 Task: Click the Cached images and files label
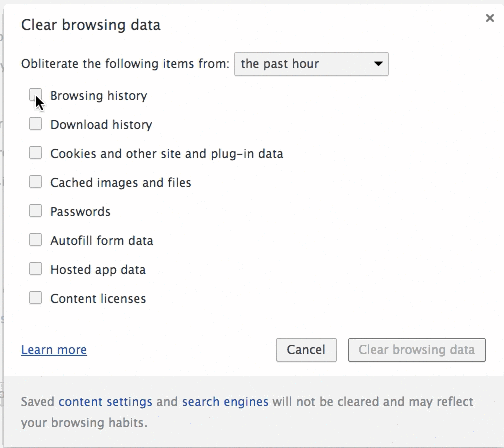(121, 183)
